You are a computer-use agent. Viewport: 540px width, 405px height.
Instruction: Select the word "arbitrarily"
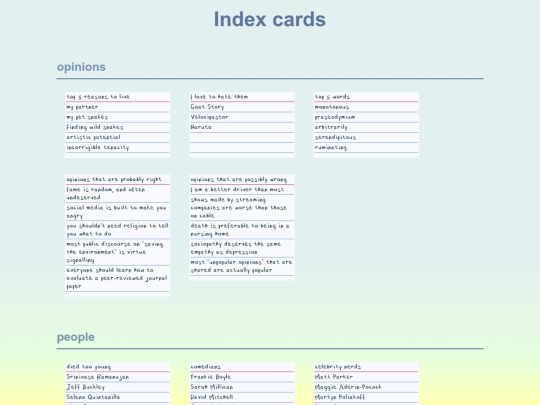pos(331,127)
